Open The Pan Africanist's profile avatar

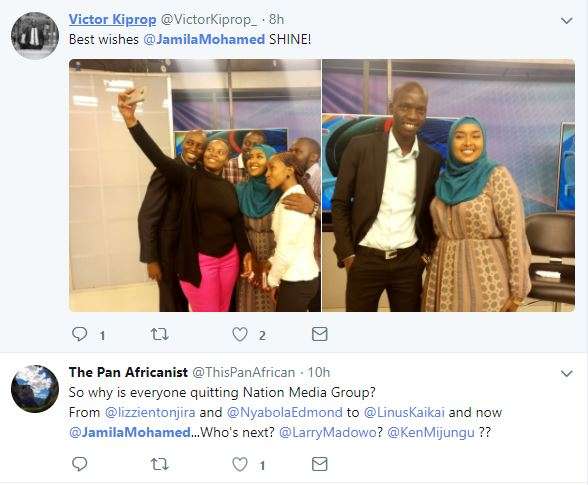[x=35, y=389]
